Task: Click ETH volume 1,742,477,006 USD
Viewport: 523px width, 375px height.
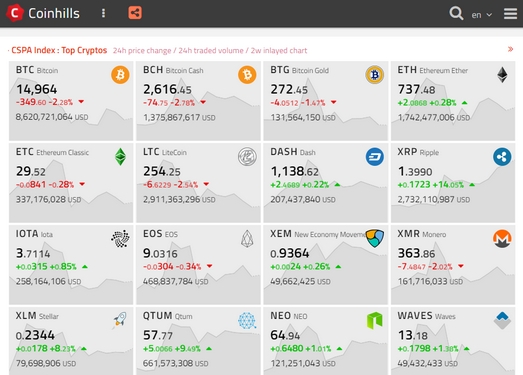Action: [x=434, y=117]
